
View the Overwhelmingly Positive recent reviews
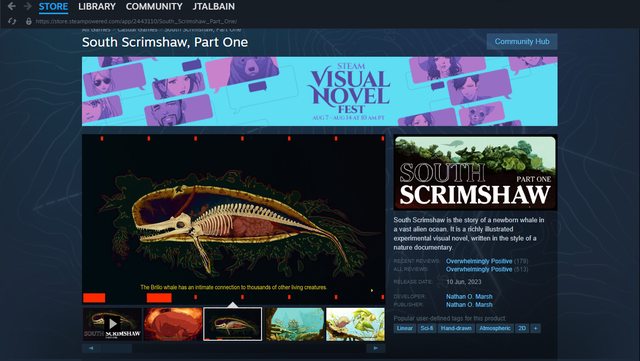click(x=479, y=261)
